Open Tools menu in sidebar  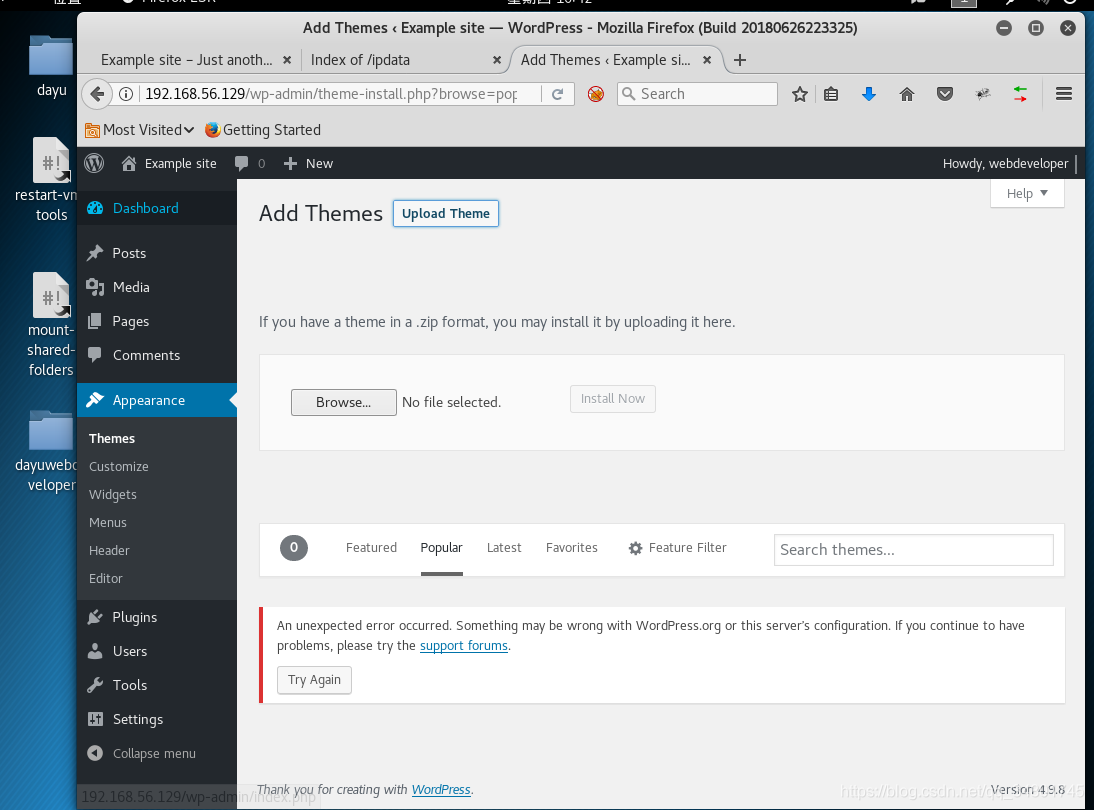pos(157,685)
